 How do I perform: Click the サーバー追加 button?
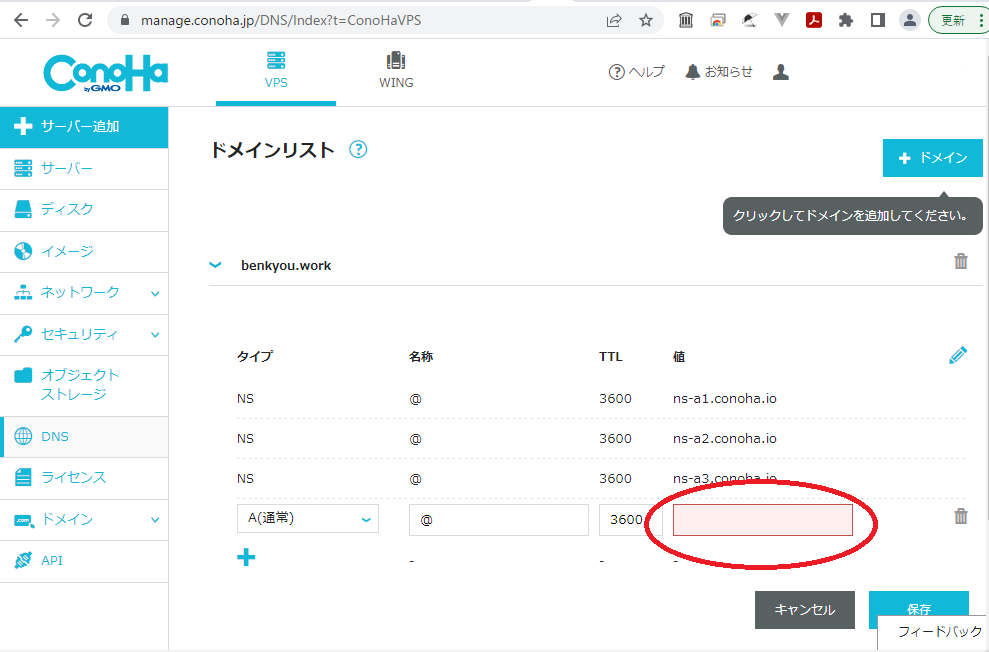[x=84, y=127]
